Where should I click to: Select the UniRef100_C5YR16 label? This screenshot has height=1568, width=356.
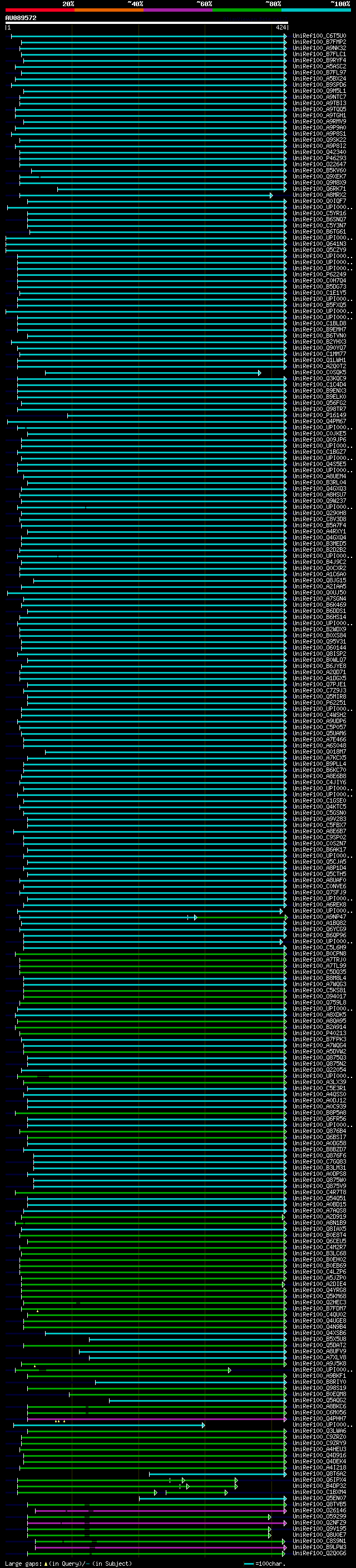click(319, 214)
